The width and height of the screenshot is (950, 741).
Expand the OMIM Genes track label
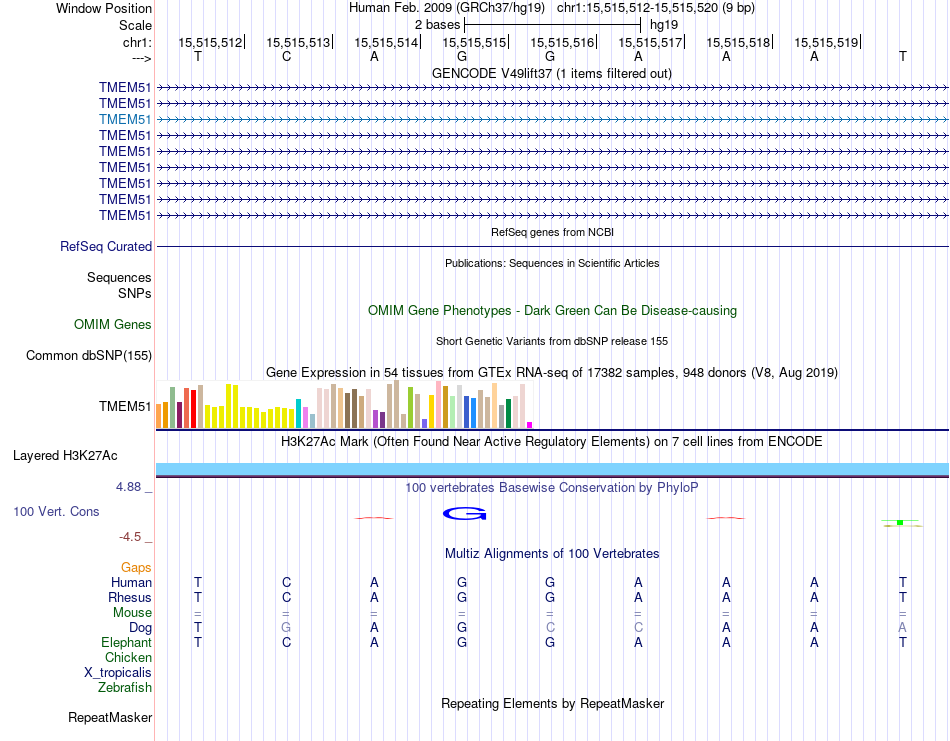coord(113,324)
